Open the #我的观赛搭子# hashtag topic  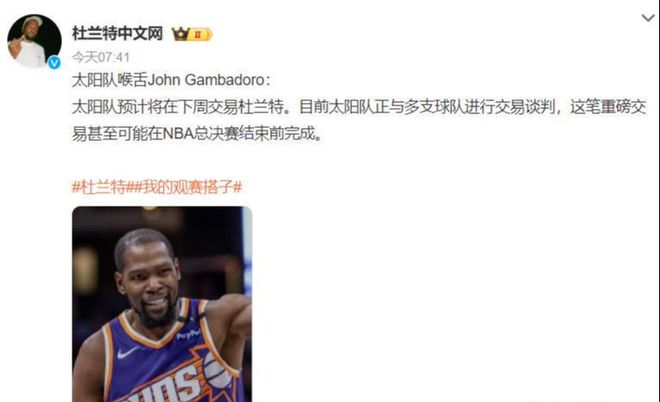click(184, 186)
